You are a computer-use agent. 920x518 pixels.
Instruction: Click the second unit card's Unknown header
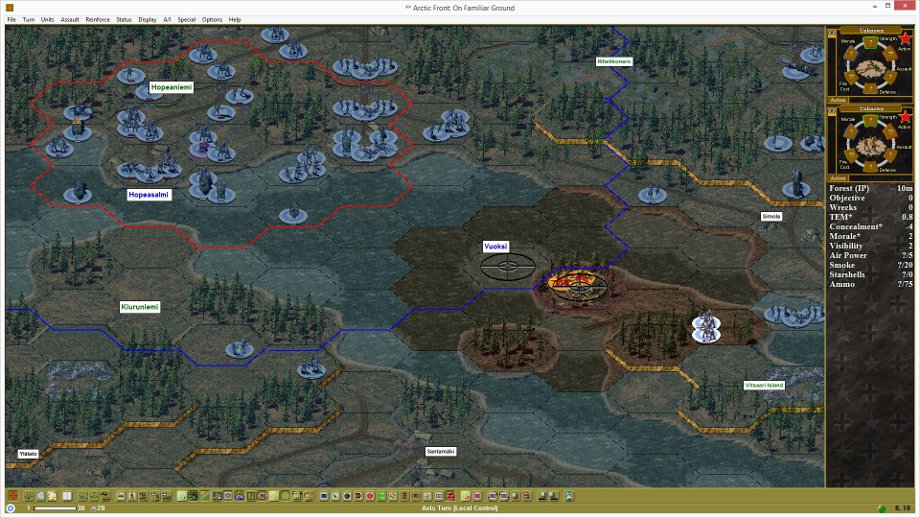[x=871, y=109]
